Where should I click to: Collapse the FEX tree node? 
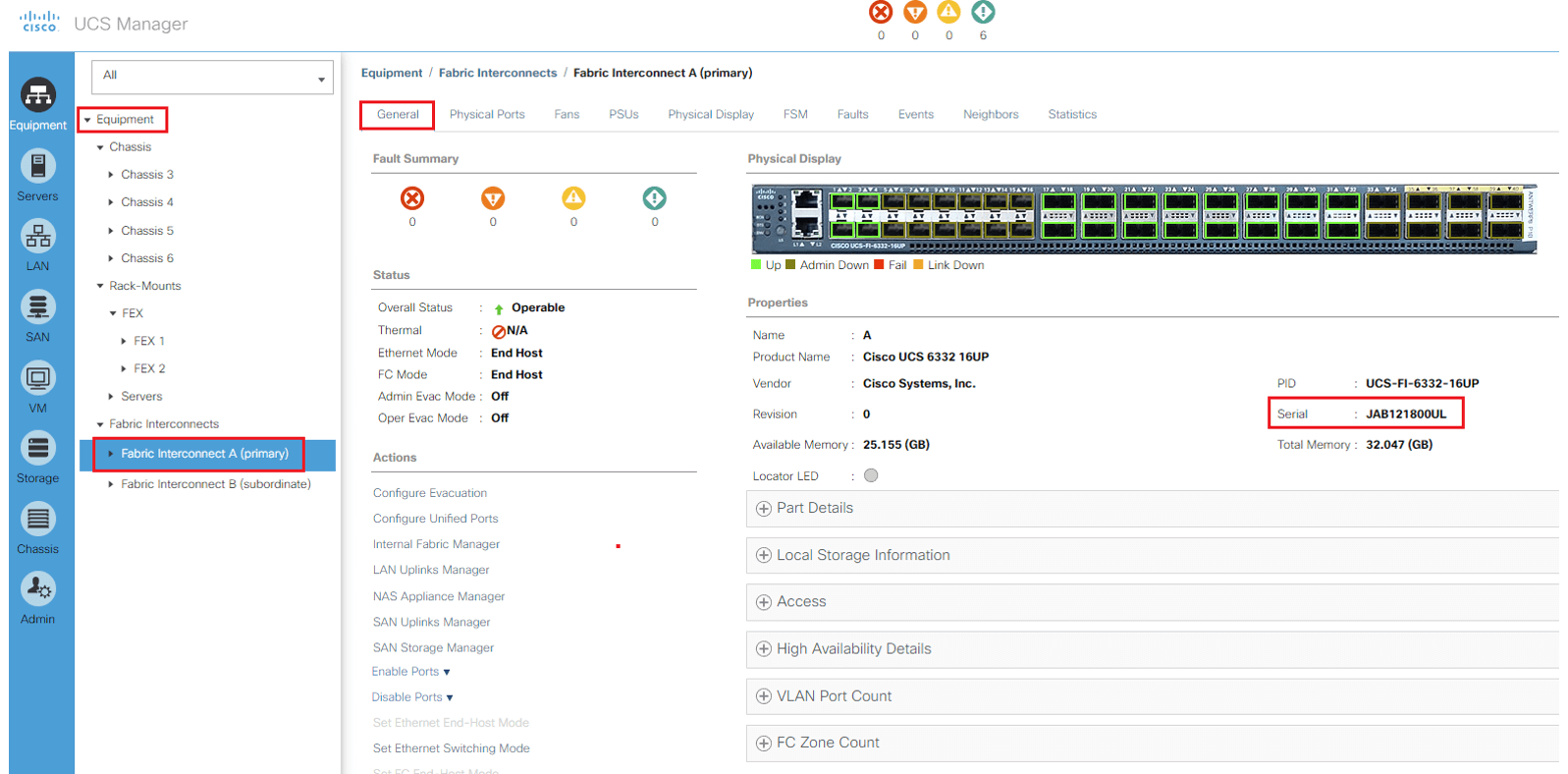(x=113, y=313)
